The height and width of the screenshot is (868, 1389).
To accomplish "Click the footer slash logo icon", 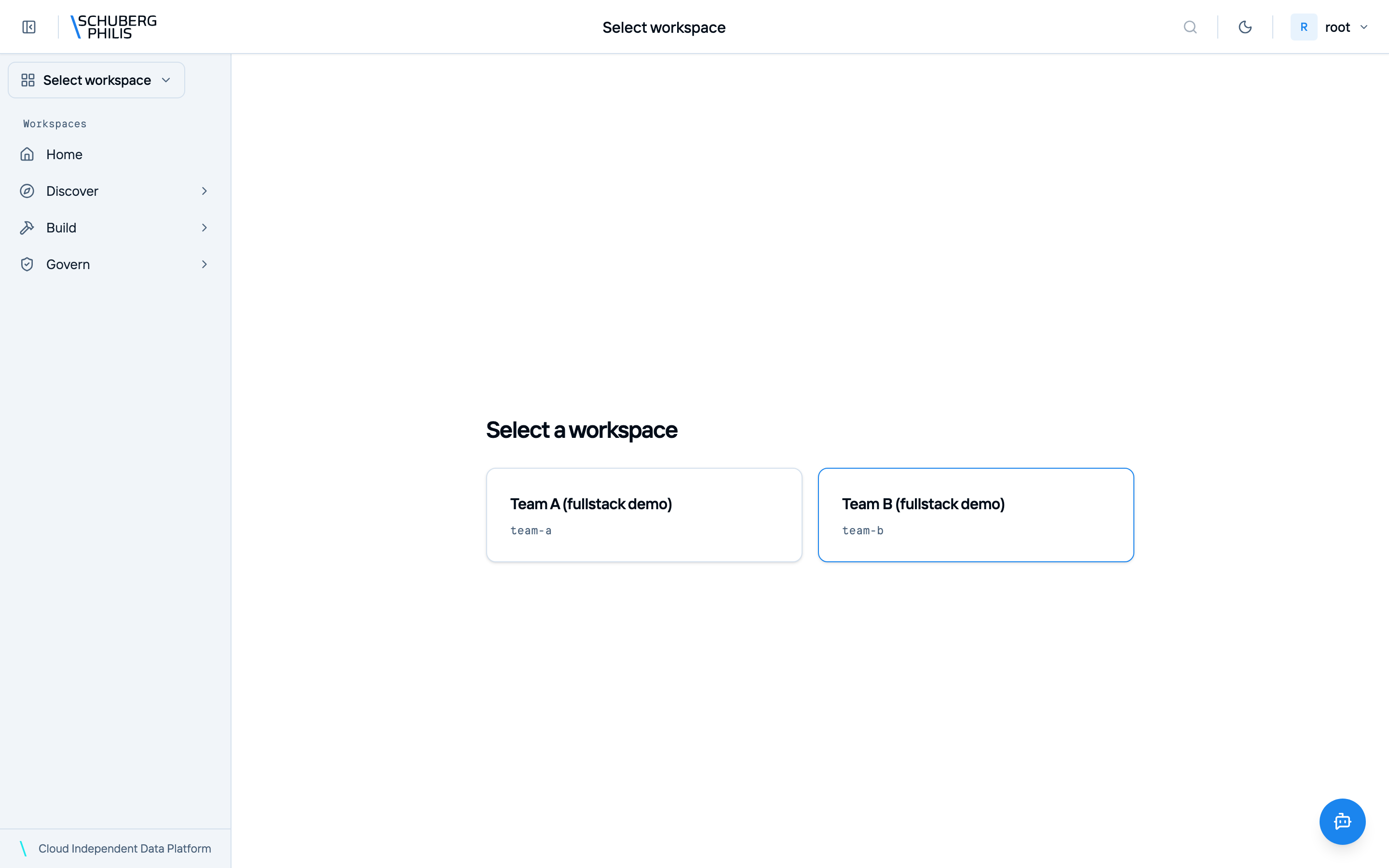I will click(23, 849).
